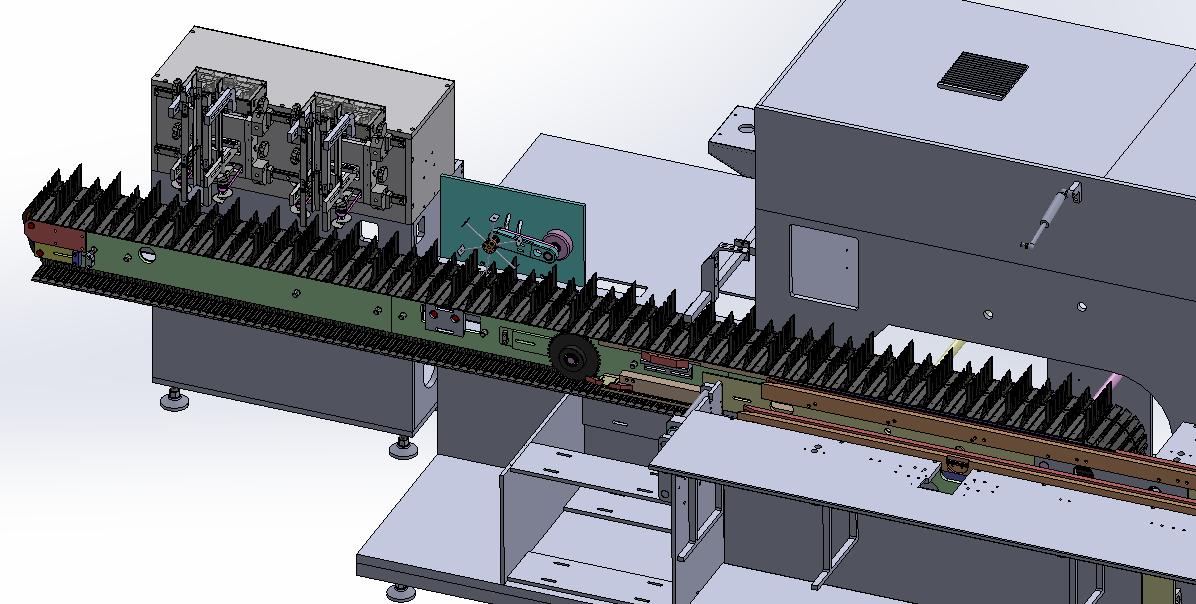Click the red end cap of the conveyor

tap(55, 237)
